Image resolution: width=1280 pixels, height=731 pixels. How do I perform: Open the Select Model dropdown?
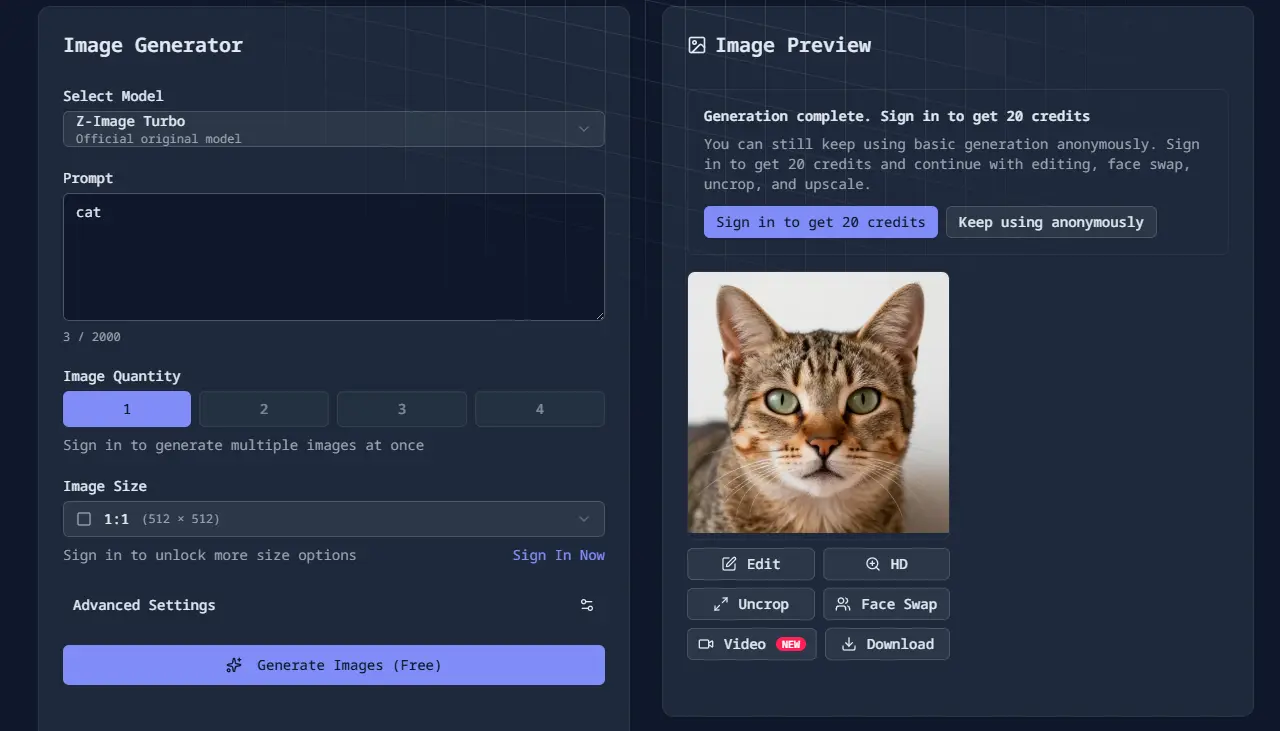click(334, 129)
